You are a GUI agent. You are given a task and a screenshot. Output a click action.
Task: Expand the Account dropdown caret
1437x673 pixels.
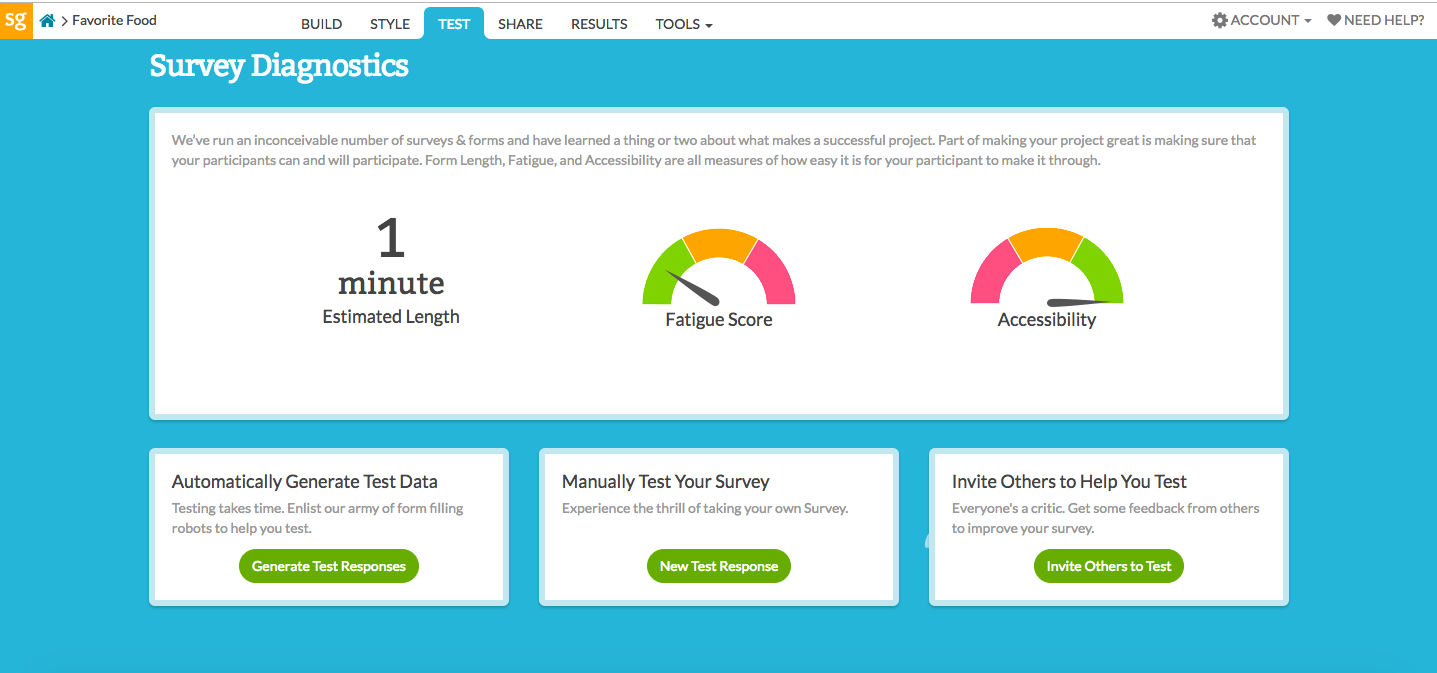click(x=1308, y=21)
